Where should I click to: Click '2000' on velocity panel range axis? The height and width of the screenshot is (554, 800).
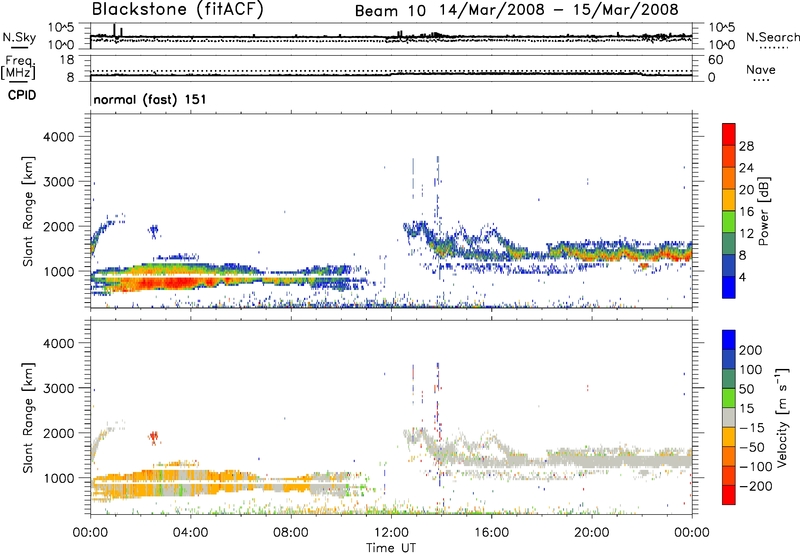[59, 433]
